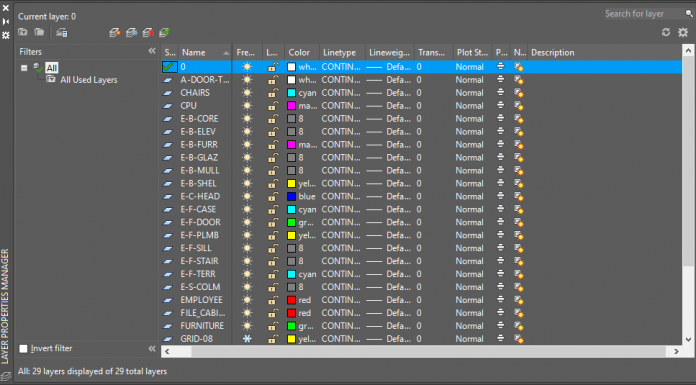The height and width of the screenshot is (385, 696).
Task: Thaw the GRID-08 layer snowflake
Action: 247,339
